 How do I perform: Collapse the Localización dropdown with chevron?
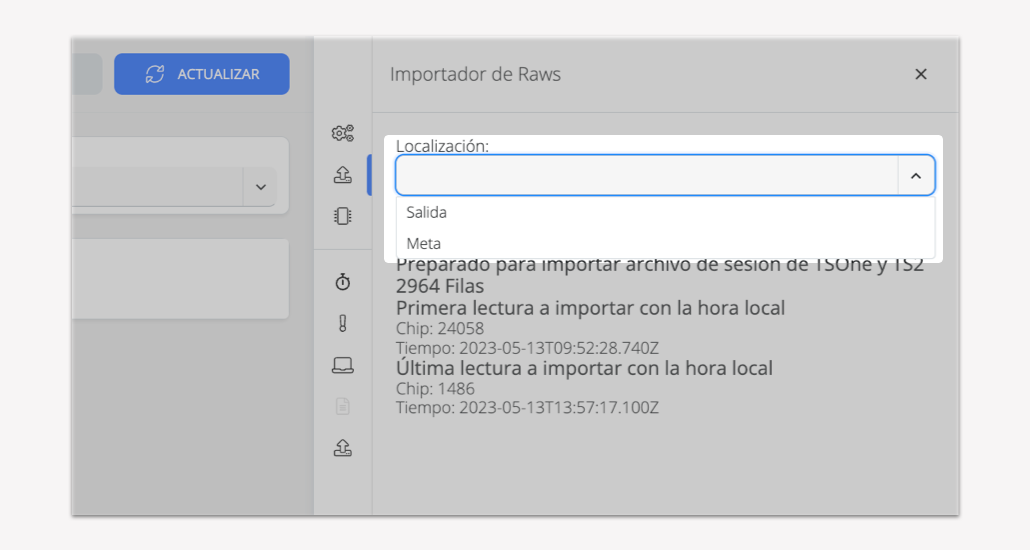916,175
